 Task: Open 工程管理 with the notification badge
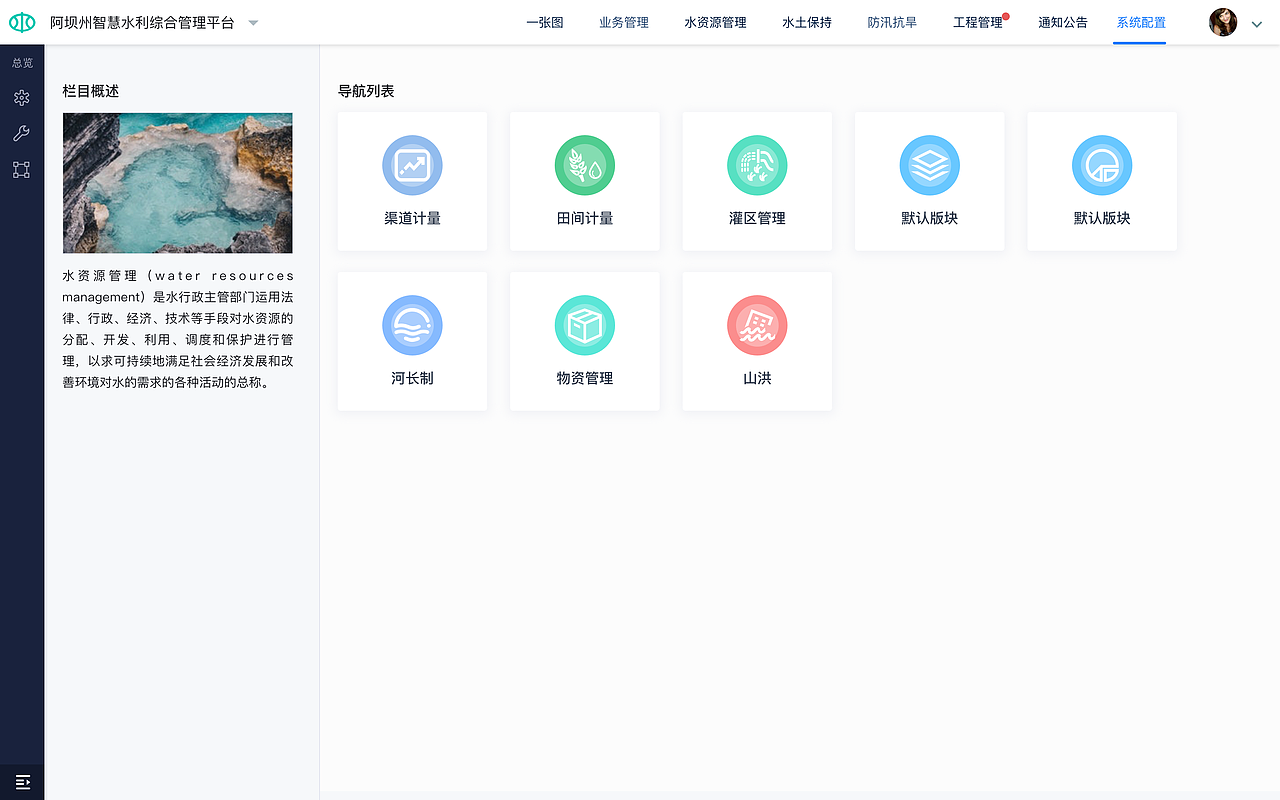point(977,22)
